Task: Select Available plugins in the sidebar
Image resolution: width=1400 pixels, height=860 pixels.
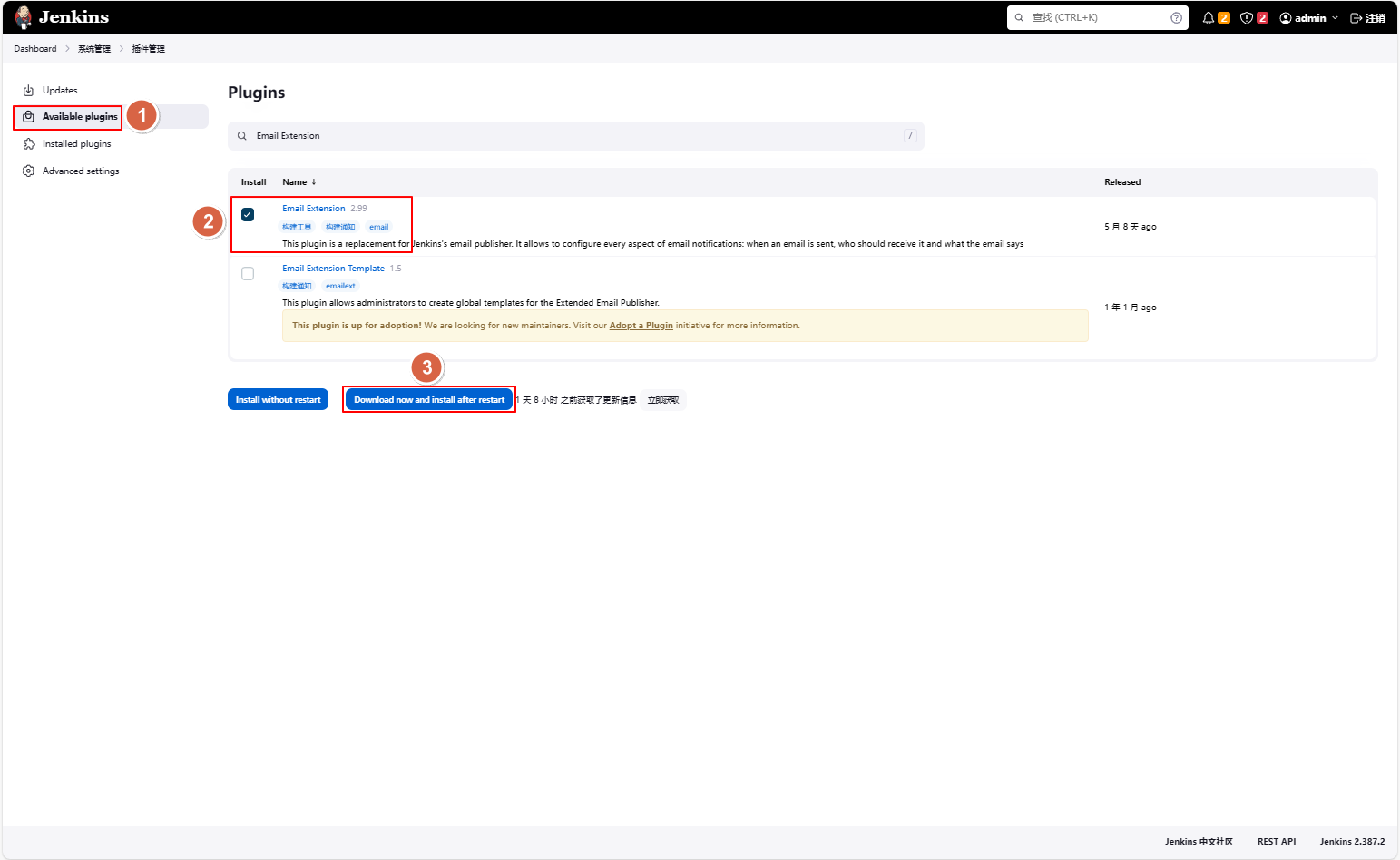Action: tap(111, 117)
